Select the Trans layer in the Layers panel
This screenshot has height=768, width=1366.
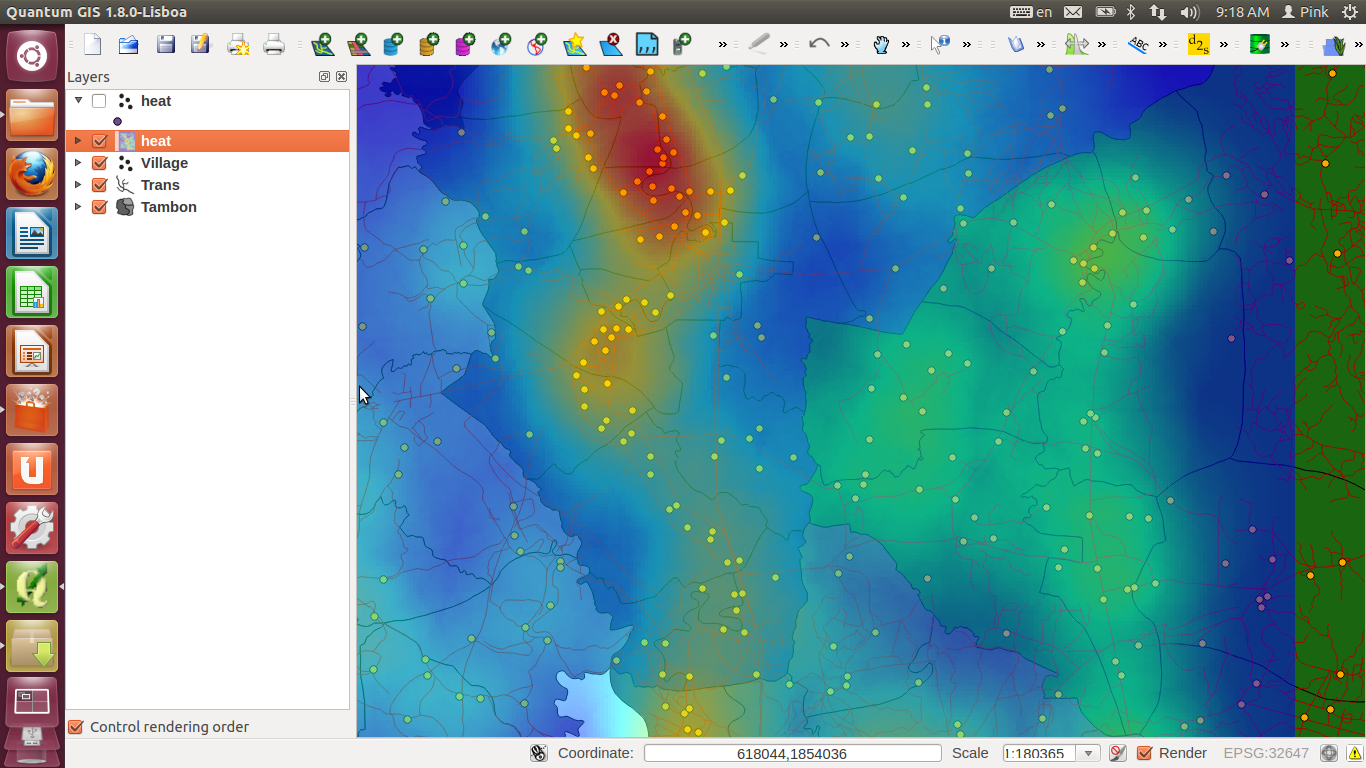pos(161,185)
